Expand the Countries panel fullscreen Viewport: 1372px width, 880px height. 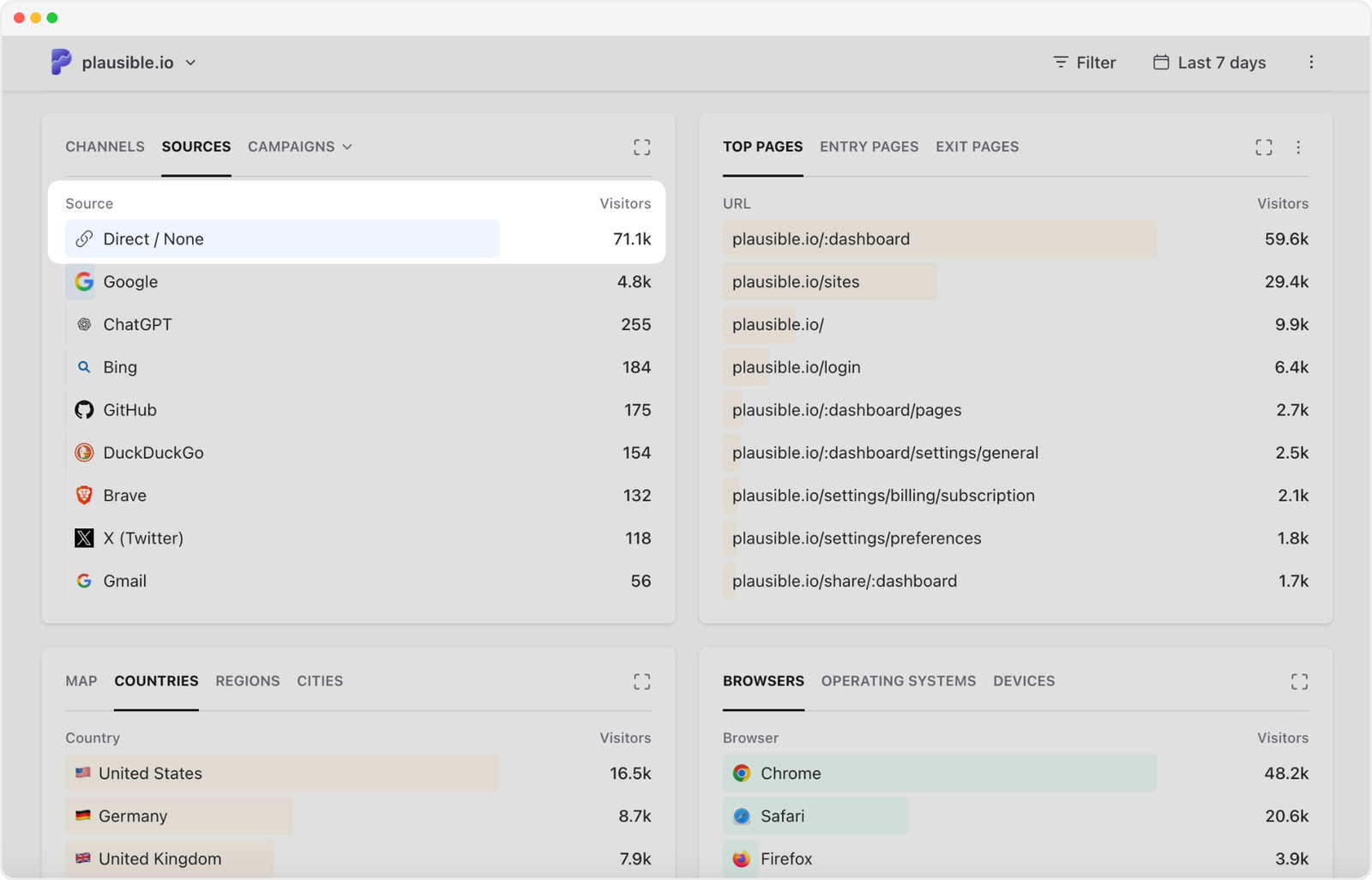[x=642, y=682]
